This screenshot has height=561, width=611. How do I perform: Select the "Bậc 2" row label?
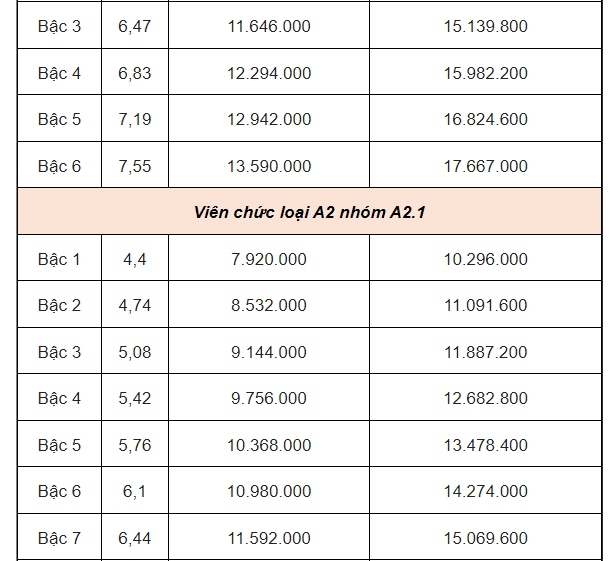(x=59, y=305)
